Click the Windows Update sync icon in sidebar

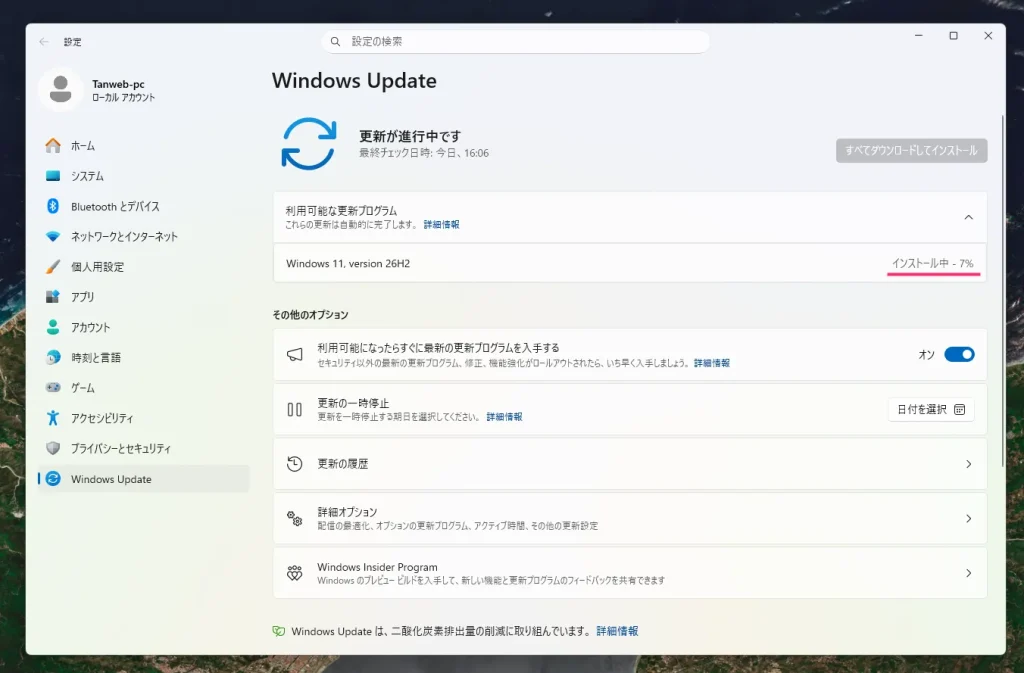53,478
